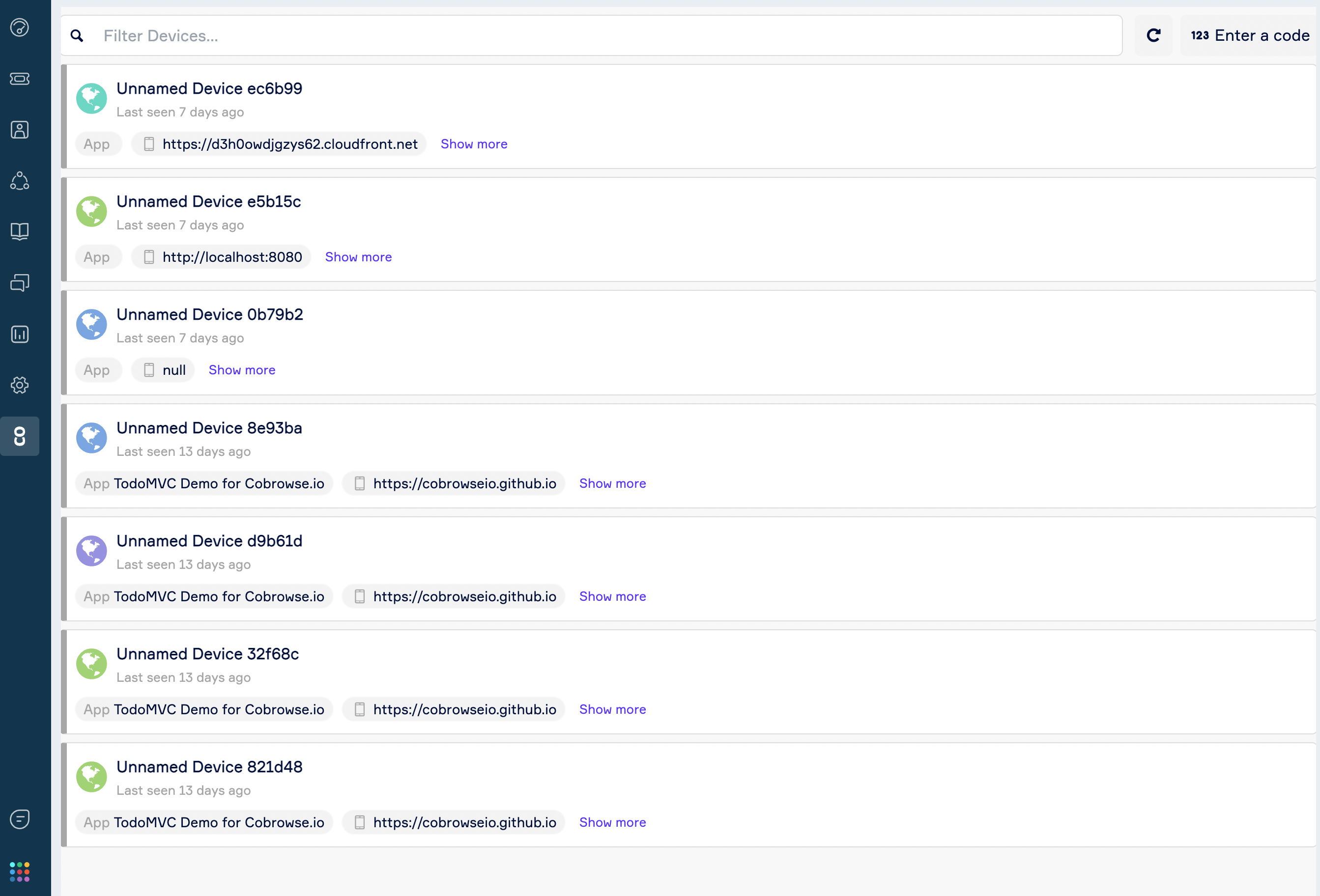
Task: Click TodoMVC Demo app tag for 32f68c
Action: pyautogui.click(x=204, y=709)
